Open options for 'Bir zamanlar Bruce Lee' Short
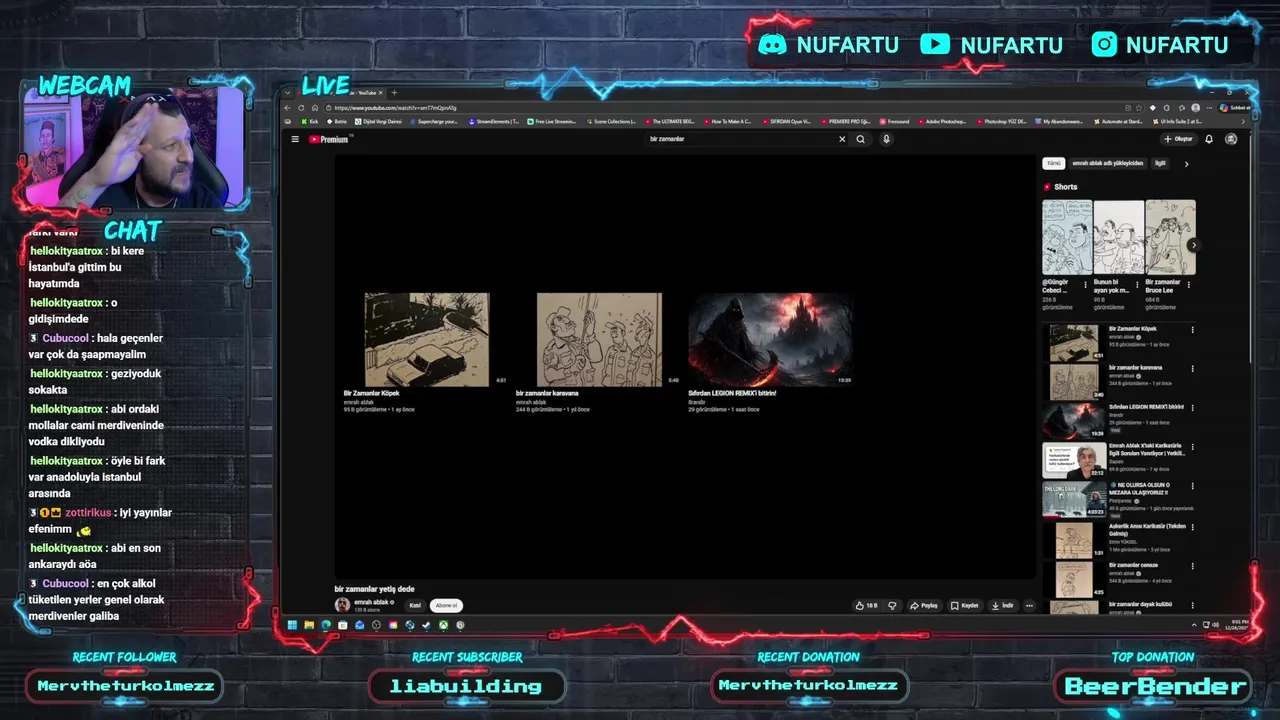Viewport: 1280px width, 720px height. [1191, 285]
